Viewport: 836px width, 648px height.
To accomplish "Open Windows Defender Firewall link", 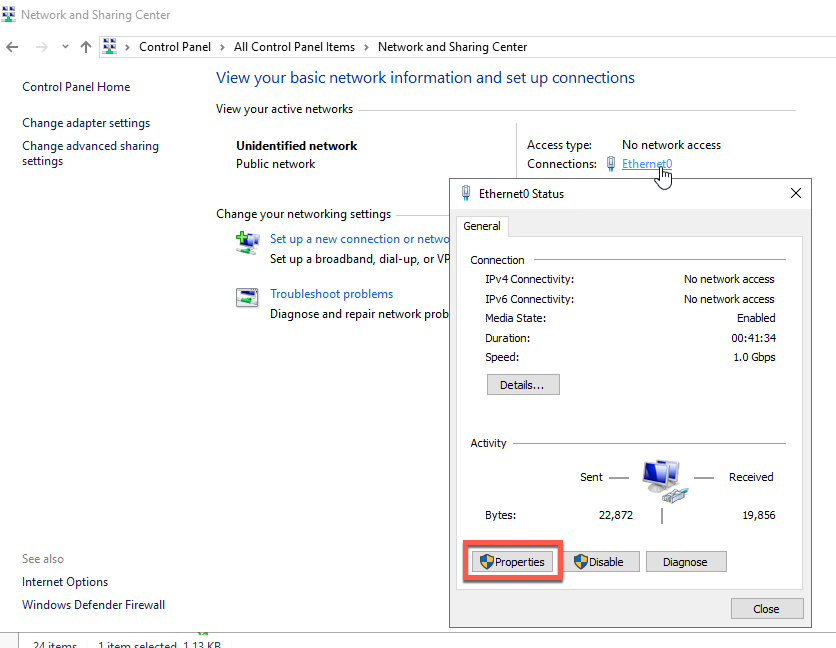I will [94, 605].
